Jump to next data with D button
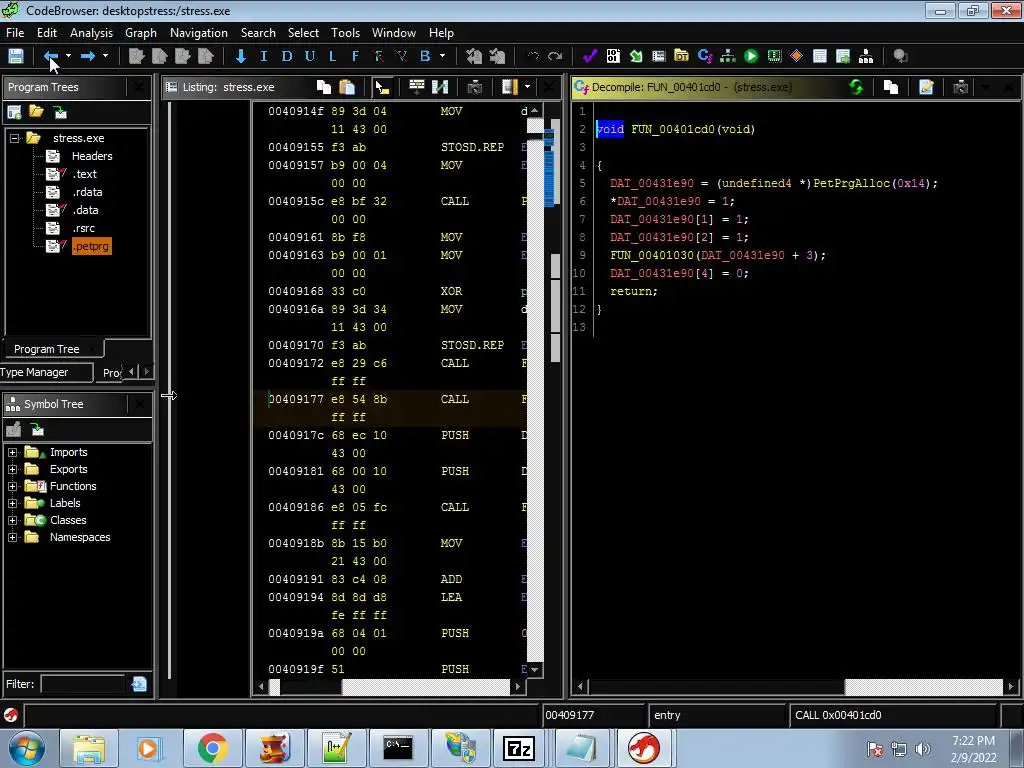Image resolution: width=1024 pixels, height=768 pixels. (x=286, y=56)
